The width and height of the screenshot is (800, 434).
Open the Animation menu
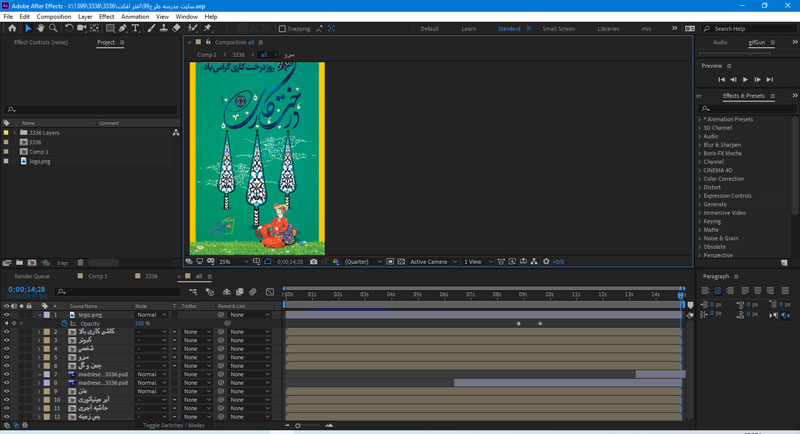click(135, 17)
